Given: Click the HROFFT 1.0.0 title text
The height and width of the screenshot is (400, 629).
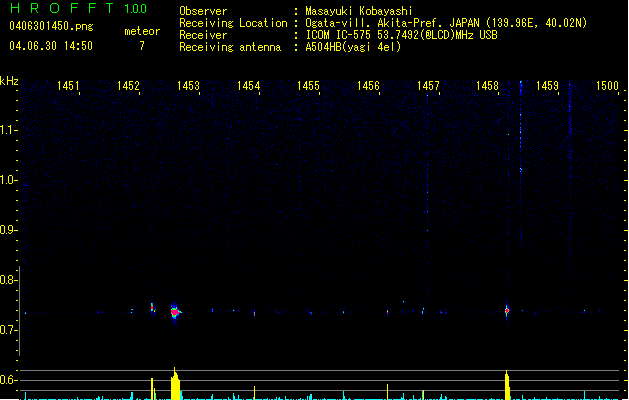Looking at the screenshot, I should [x=78, y=8].
